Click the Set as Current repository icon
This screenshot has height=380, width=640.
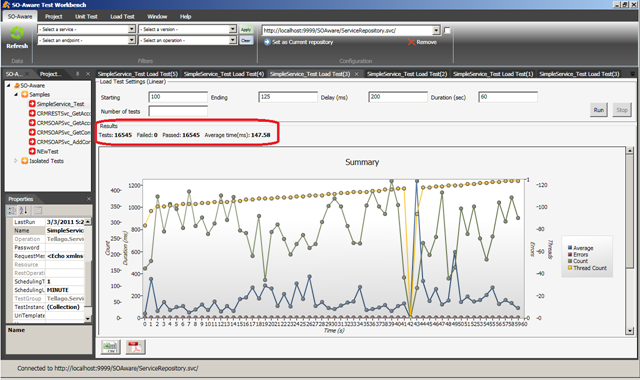267,42
